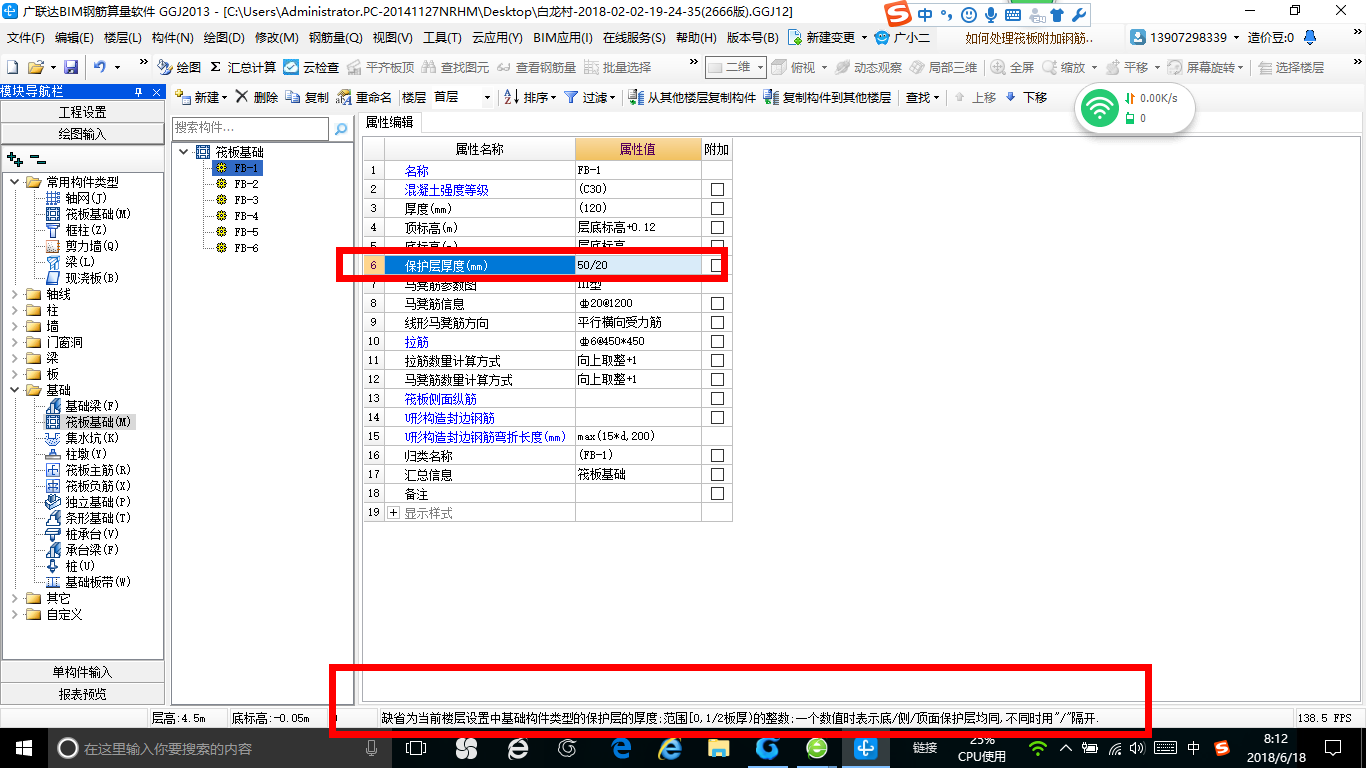Open the 文件(F) menu
This screenshot has width=1366, height=768.
(x=26, y=37)
